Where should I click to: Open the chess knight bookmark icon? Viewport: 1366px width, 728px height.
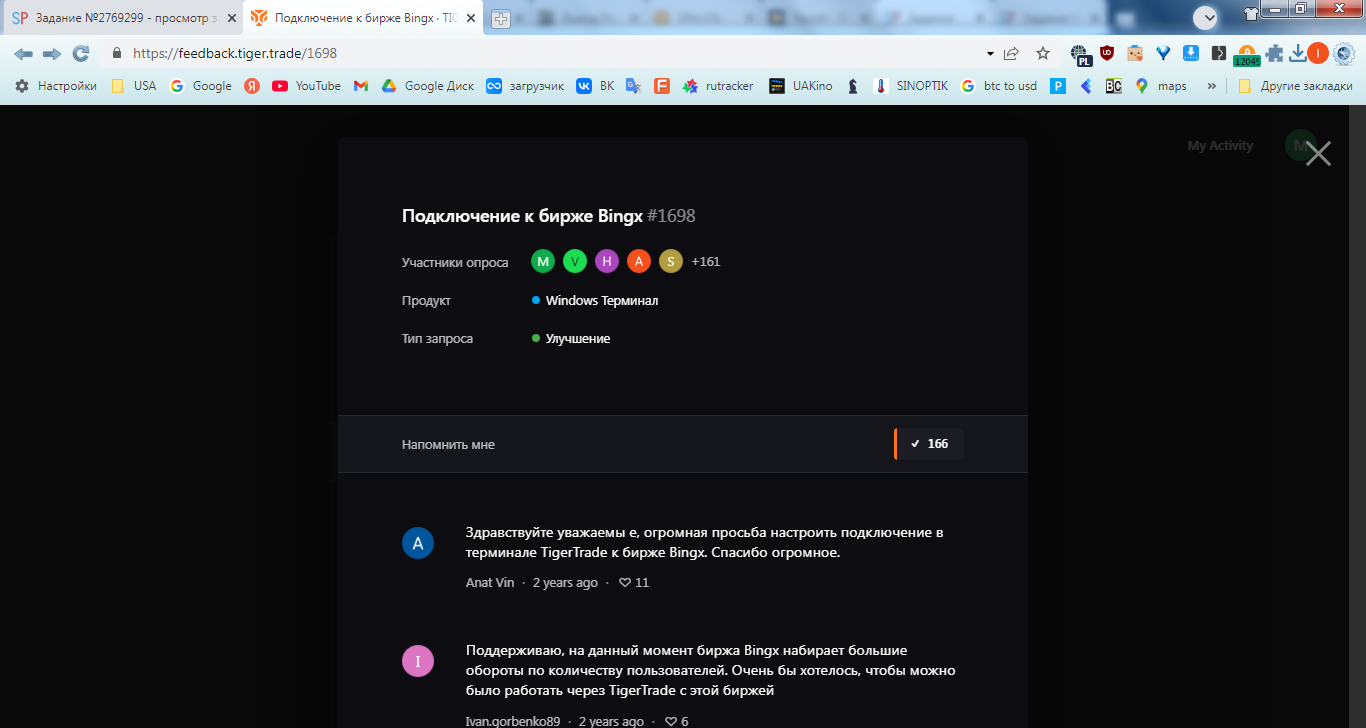click(853, 86)
